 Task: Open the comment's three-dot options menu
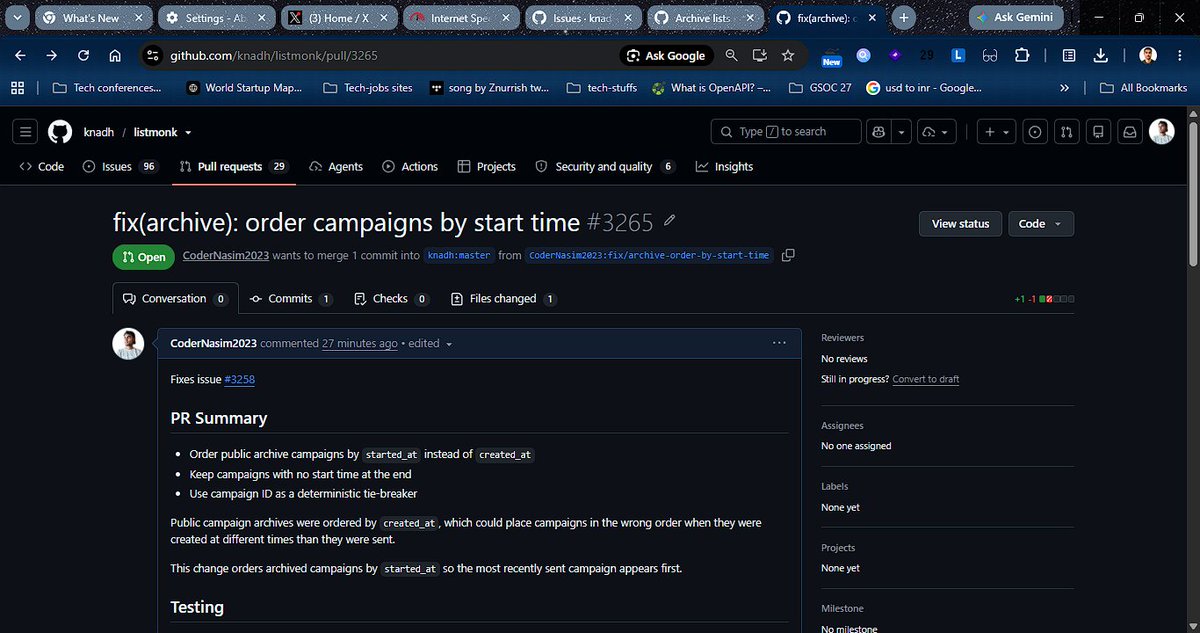coord(779,343)
